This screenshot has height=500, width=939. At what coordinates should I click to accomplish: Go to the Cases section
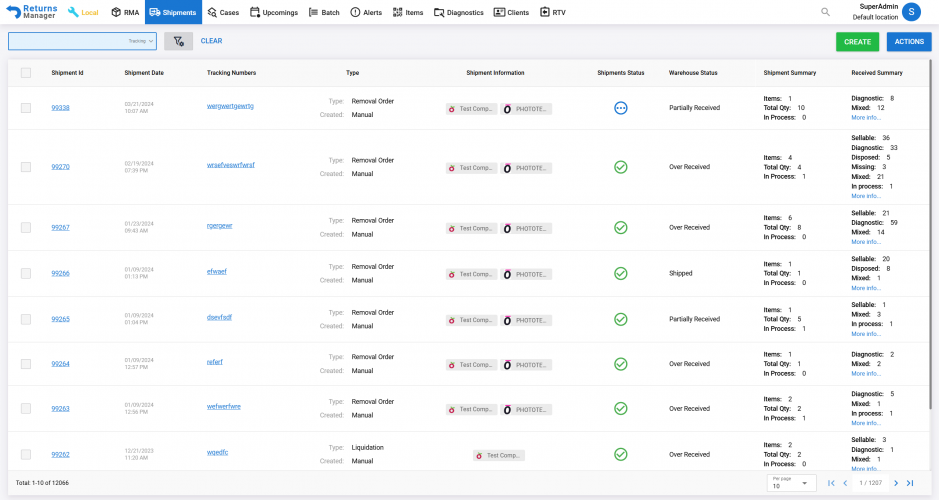click(x=223, y=12)
